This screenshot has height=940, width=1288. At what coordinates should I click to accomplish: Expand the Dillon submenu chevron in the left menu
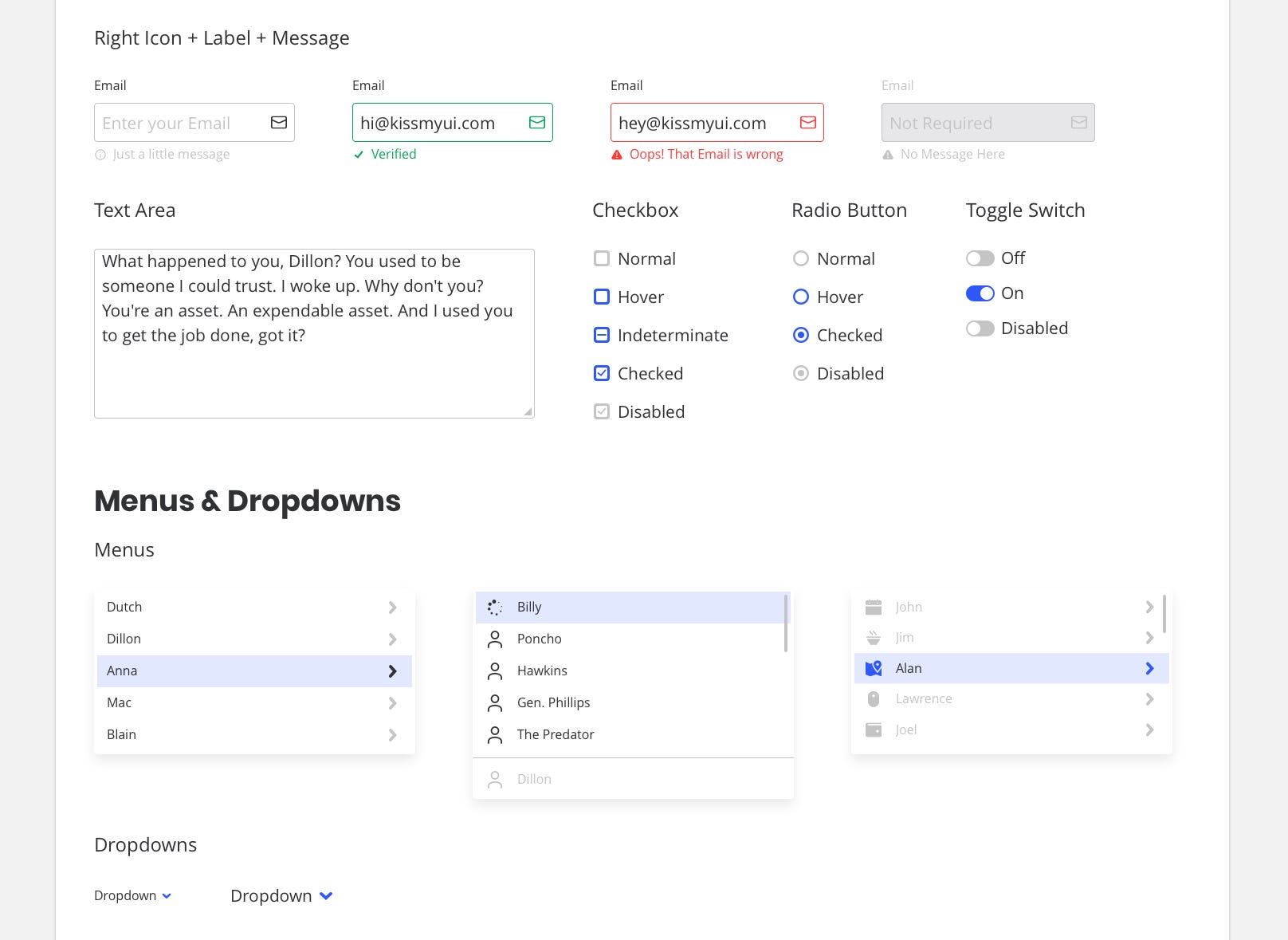click(x=392, y=639)
